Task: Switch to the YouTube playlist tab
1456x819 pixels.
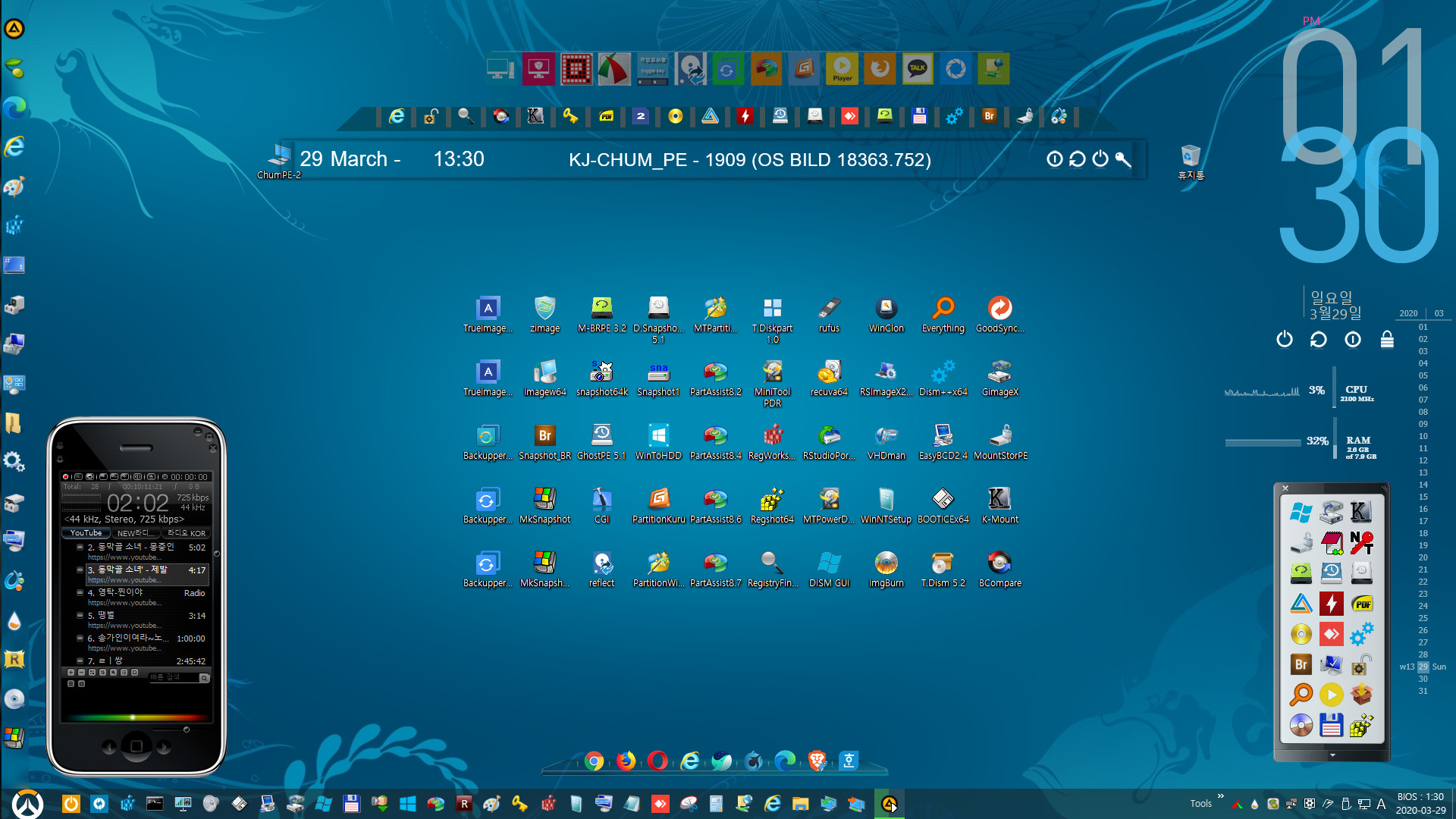Action: 86,533
